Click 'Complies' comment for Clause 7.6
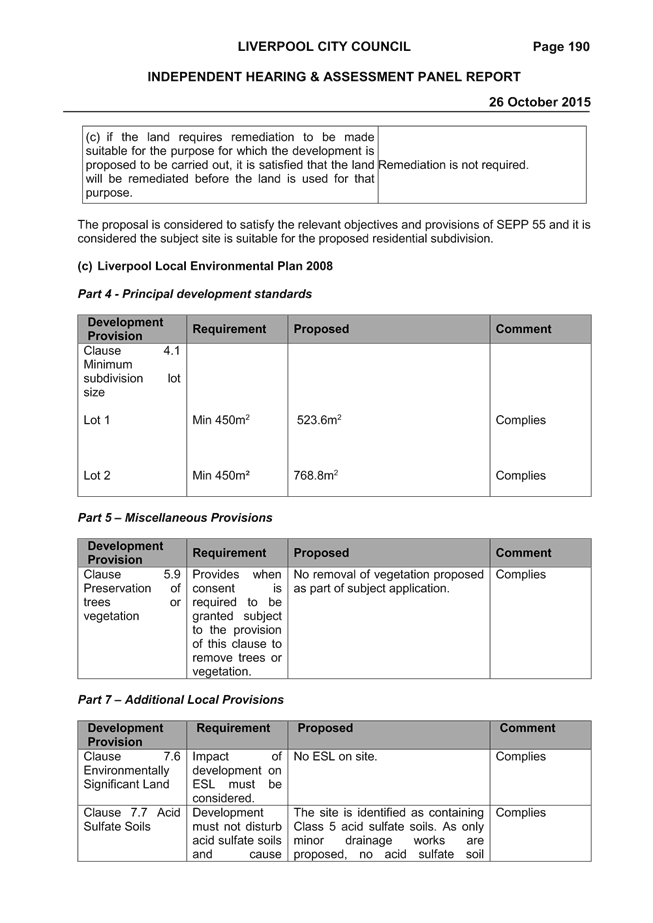The width and height of the screenshot is (653, 923). coord(521,756)
